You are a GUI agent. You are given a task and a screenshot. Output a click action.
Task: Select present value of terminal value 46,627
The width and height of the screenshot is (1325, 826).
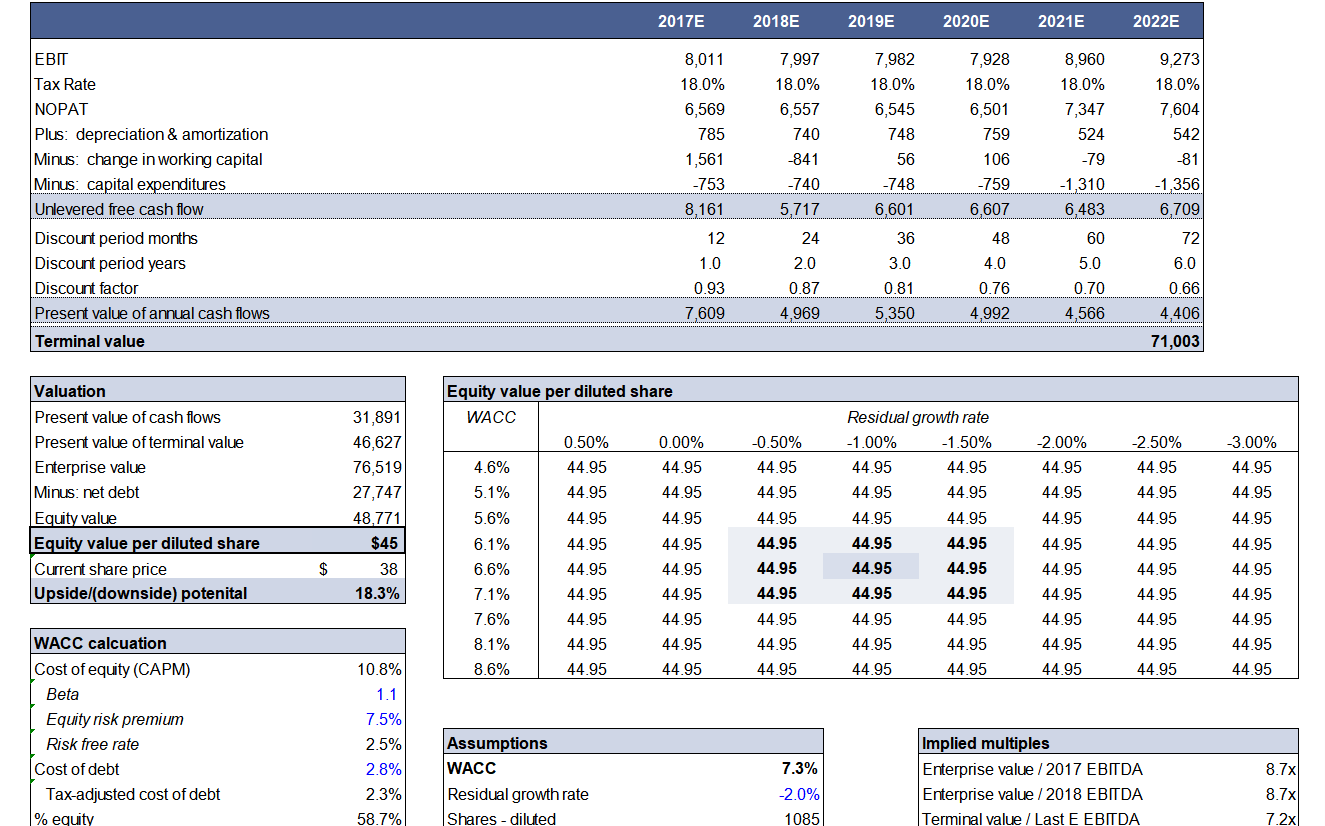[x=376, y=443]
